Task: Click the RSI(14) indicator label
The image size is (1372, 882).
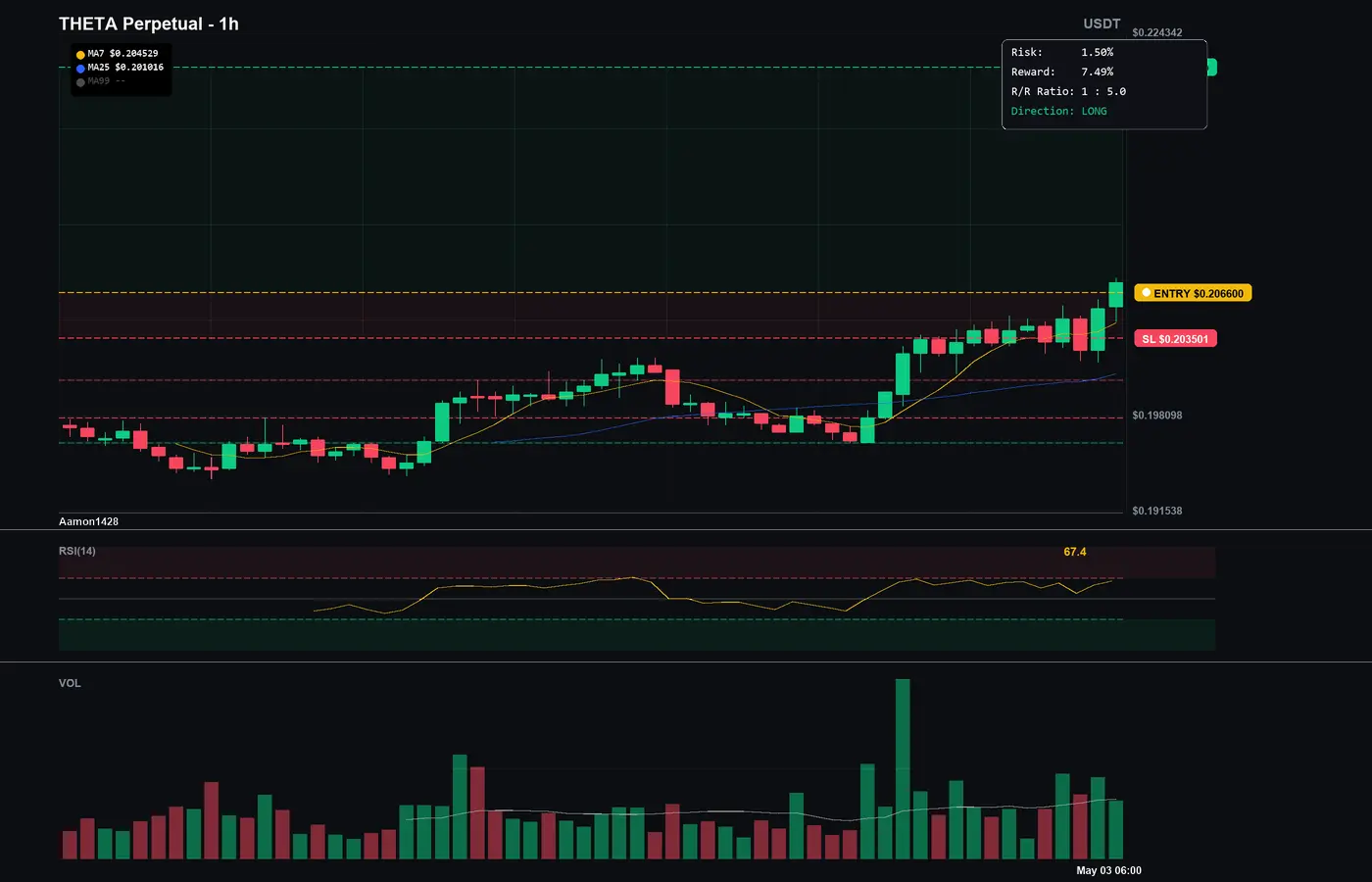Action: (77, 551)
